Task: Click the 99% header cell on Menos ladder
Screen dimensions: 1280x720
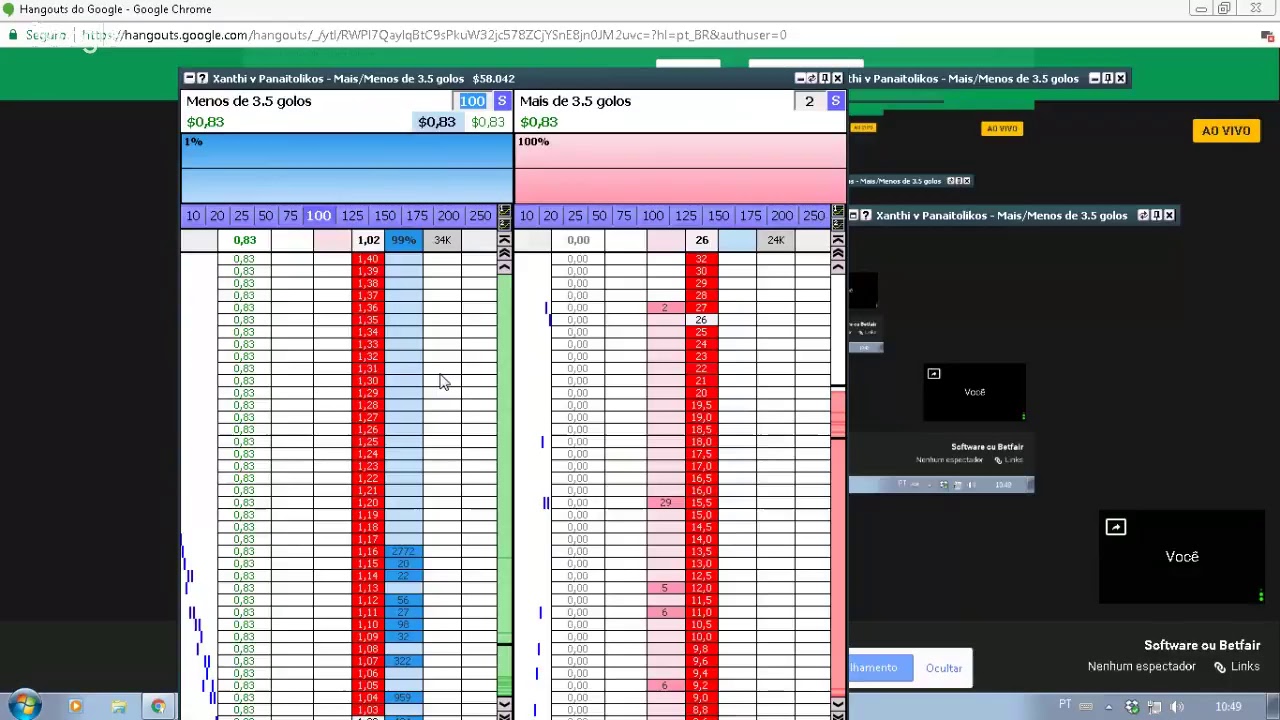Action: 403,240
